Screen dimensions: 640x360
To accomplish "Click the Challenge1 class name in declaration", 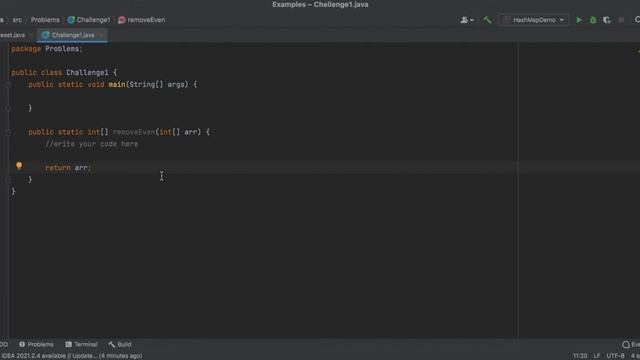I will point(87,73).
